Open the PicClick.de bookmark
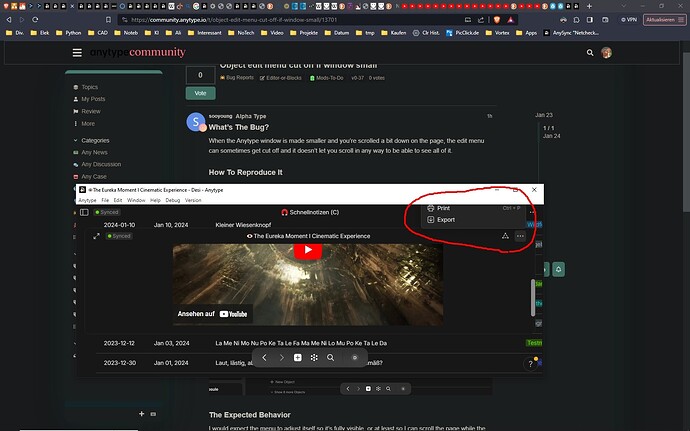 point(462,33)
